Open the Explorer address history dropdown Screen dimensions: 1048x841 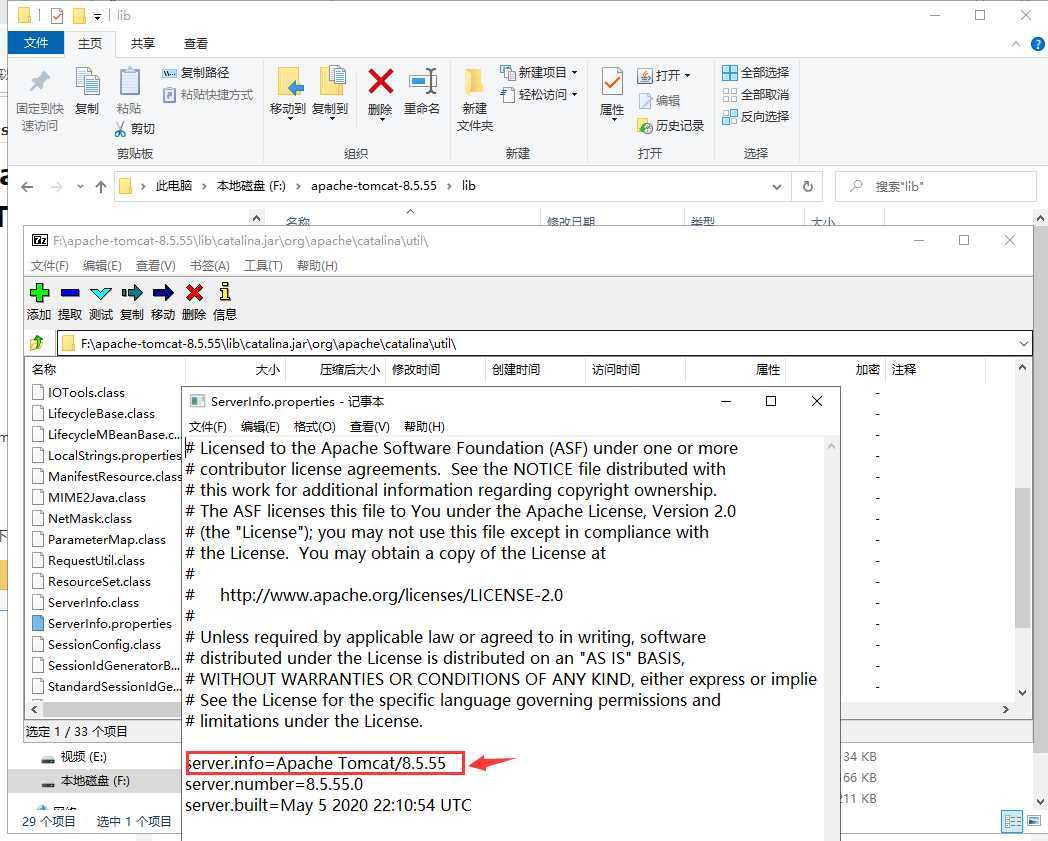777,187
